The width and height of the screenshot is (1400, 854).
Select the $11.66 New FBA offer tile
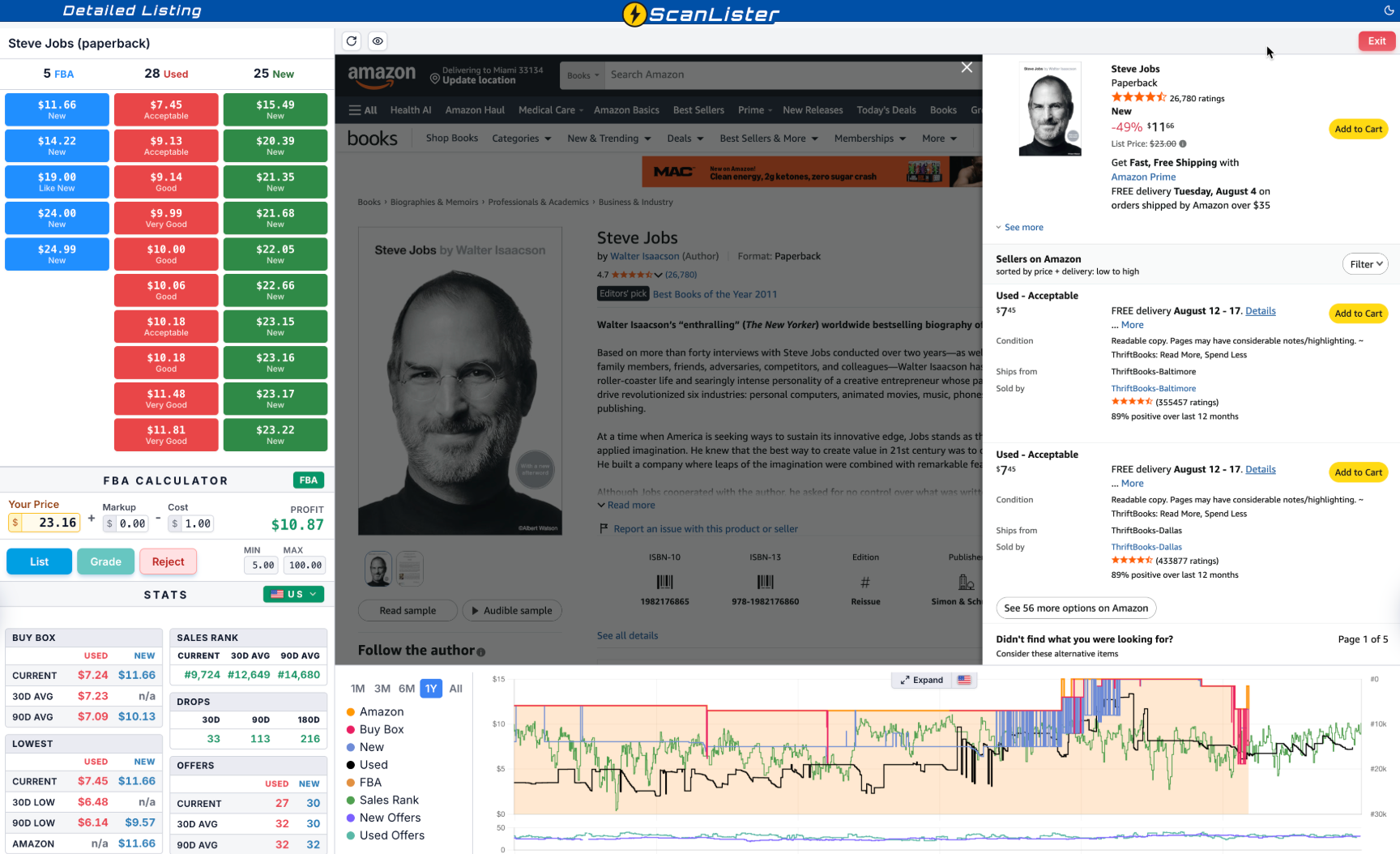57,109
